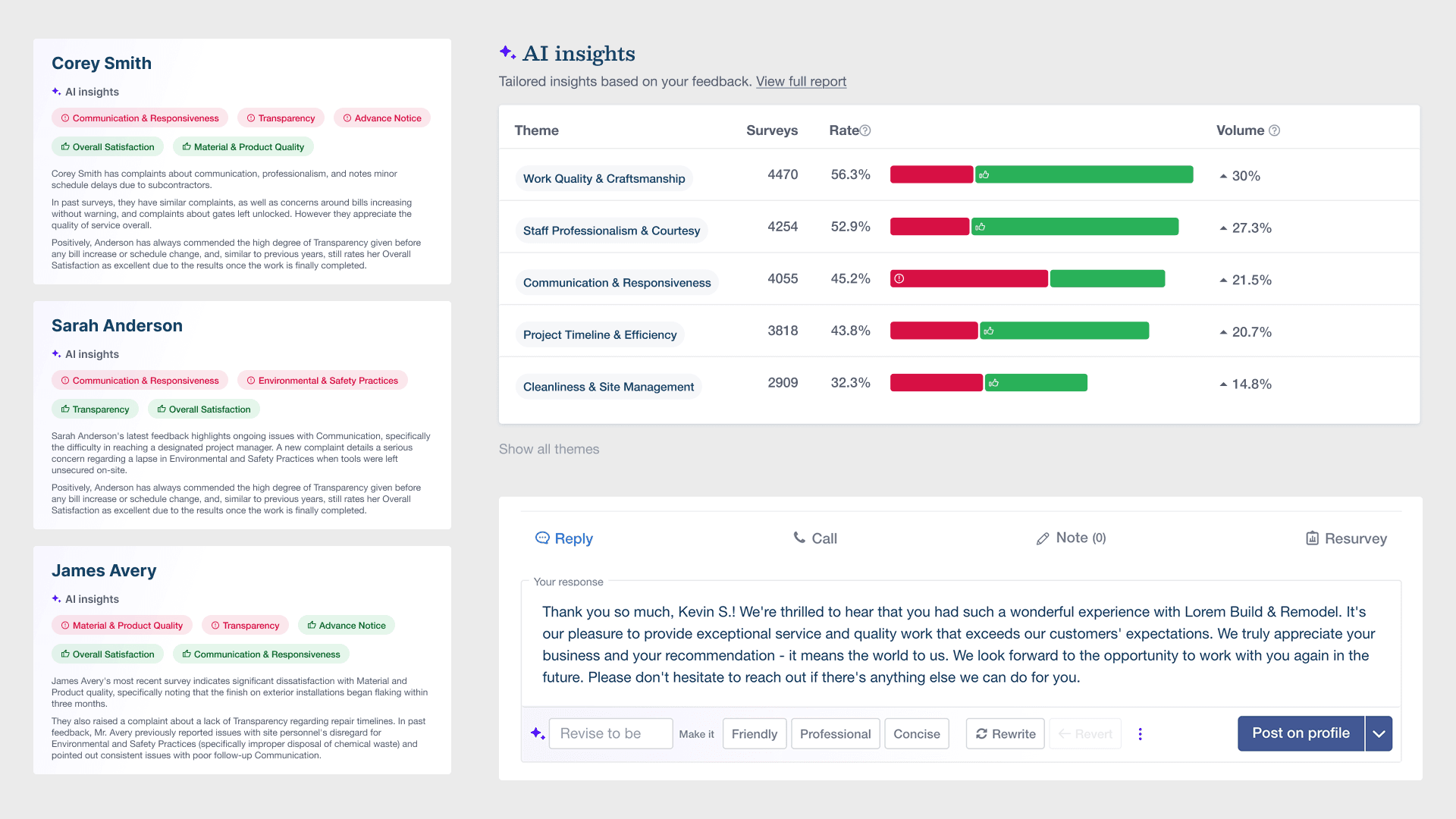This screenshot has height=819, width=1456.
Task: Click the alert icon in Communication bar
Action: click(x=899, y=279)
